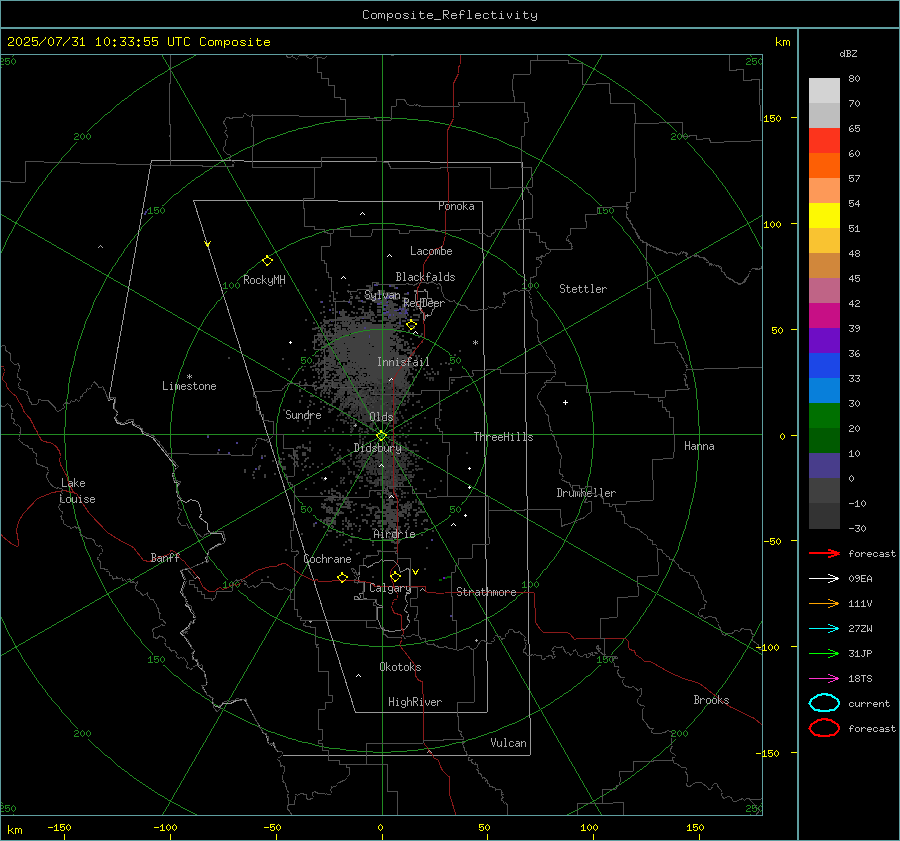The height and width of the screenshot is (841, 900).
Task: Click the Composite_Reflectivity title
Action: pyautogui.click(x=450, y=15)
